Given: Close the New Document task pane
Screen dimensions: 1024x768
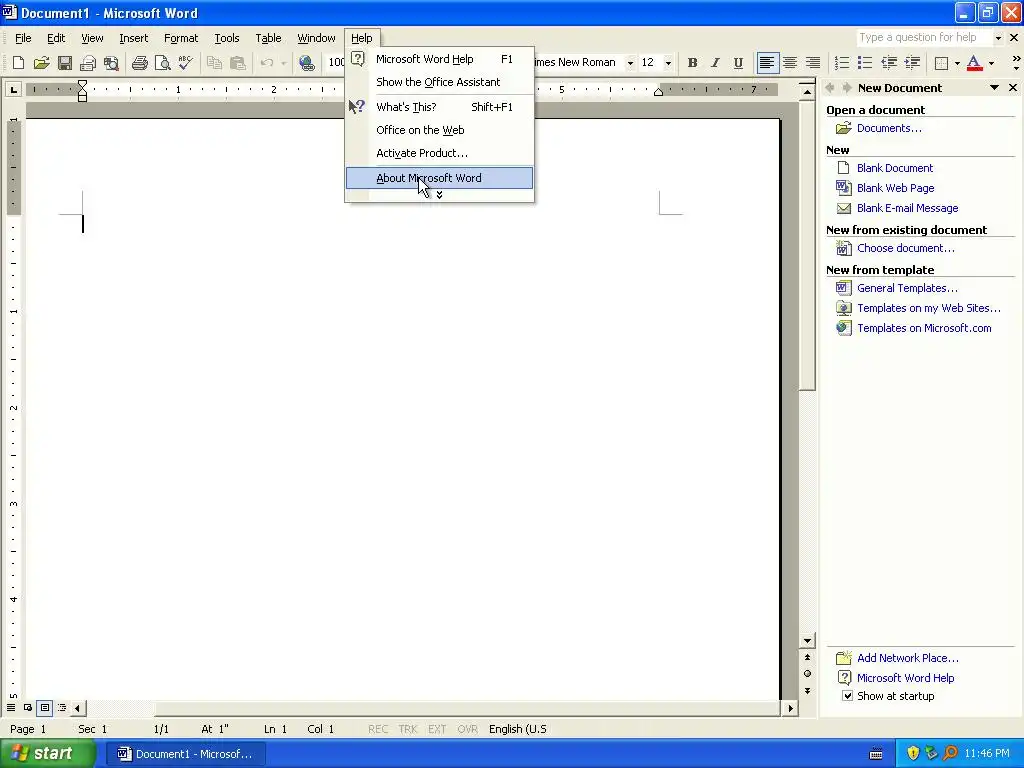Looking at the screenshot, I should coord(1013,88).
